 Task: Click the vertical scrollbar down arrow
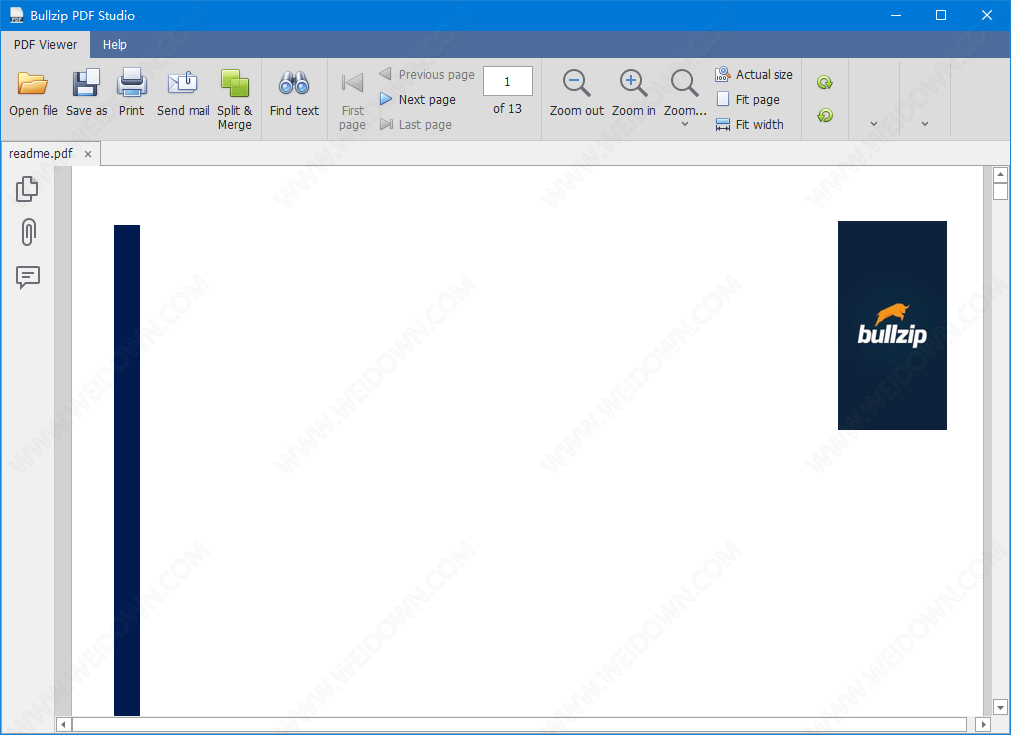pyautogui.click(x=1000, y=707)
